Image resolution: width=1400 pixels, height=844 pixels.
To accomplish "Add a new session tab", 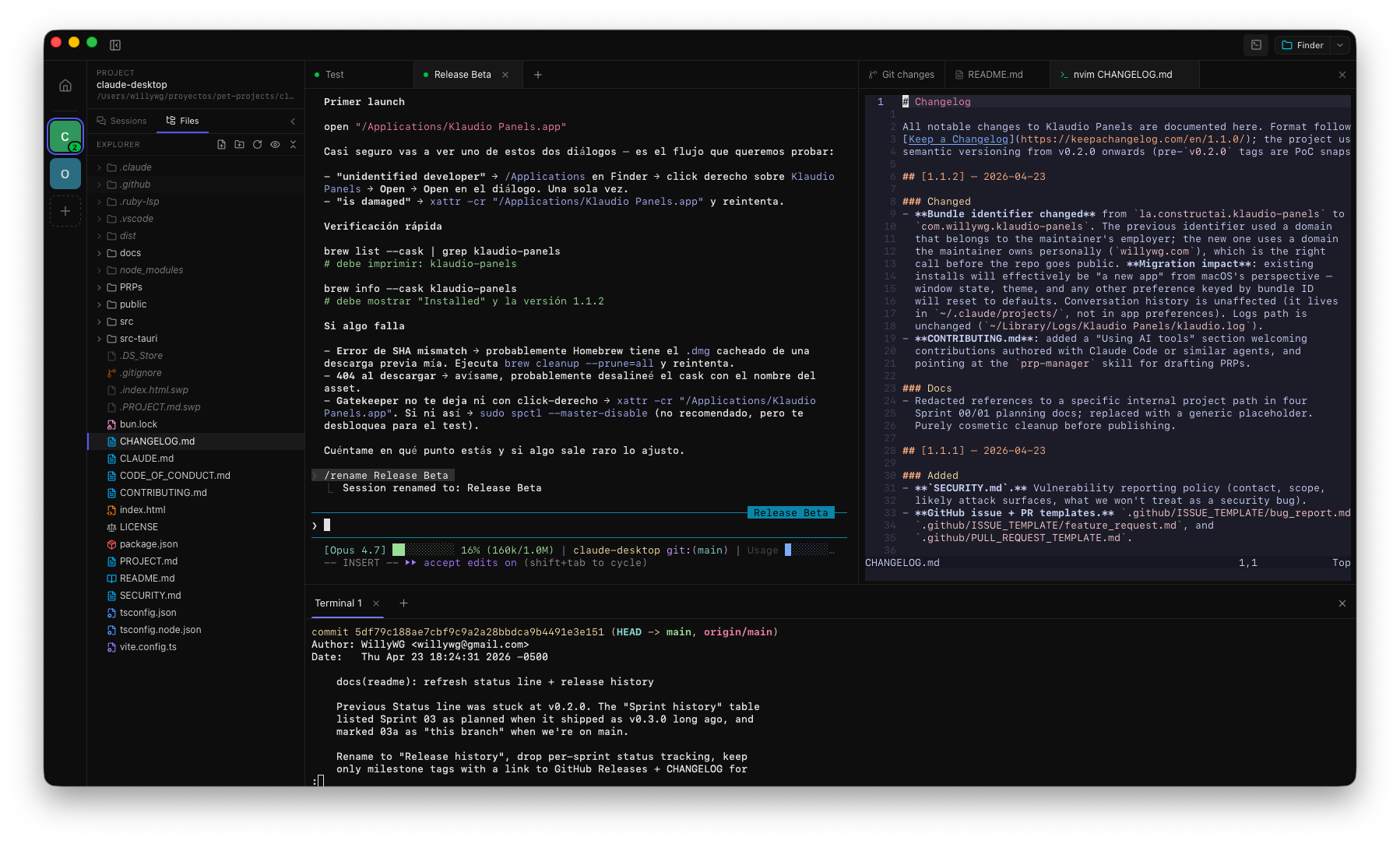I will pos(538,75).
